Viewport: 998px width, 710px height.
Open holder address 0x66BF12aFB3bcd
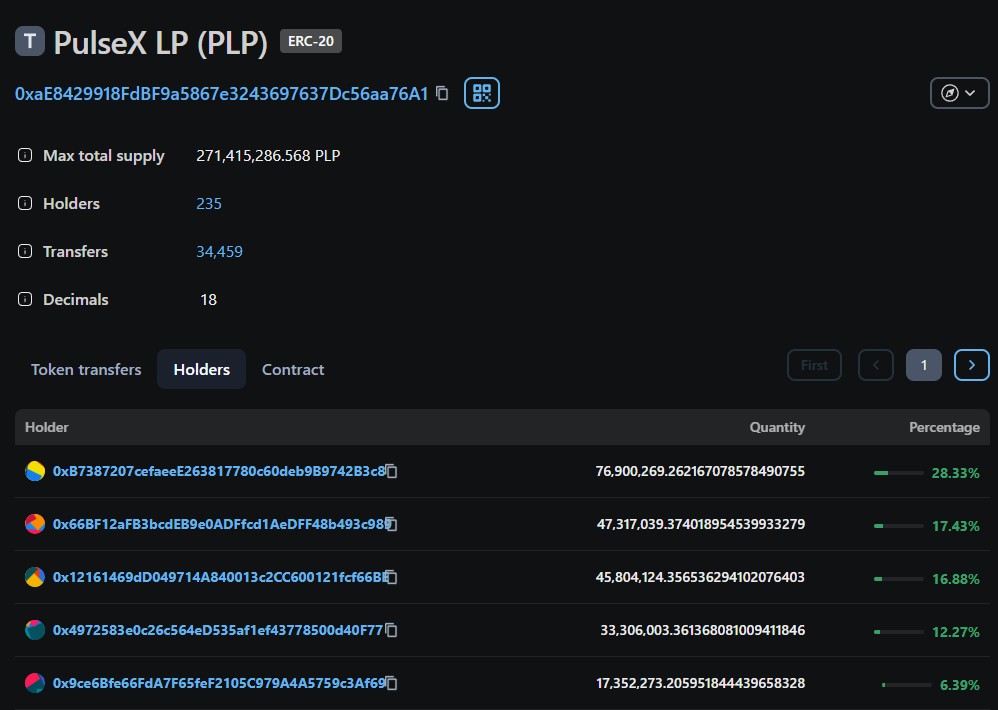pos(221,524)
